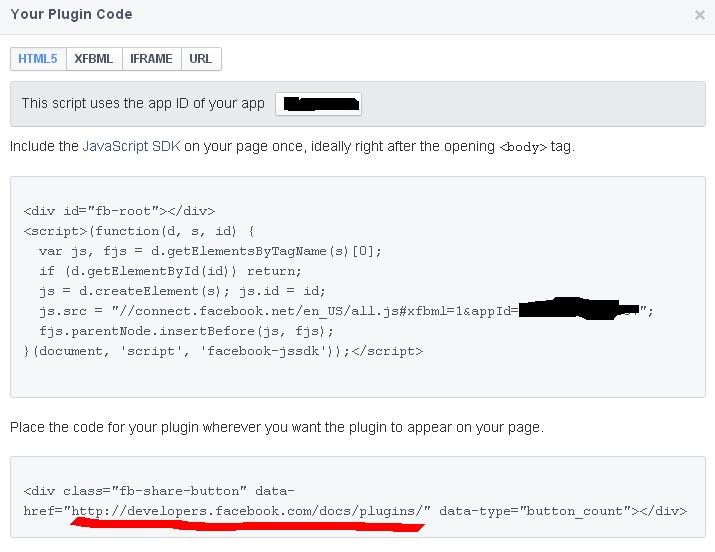Click the facebook-jssdk closing script line
This screenshot has height=552, width=715.
(223, 351)
